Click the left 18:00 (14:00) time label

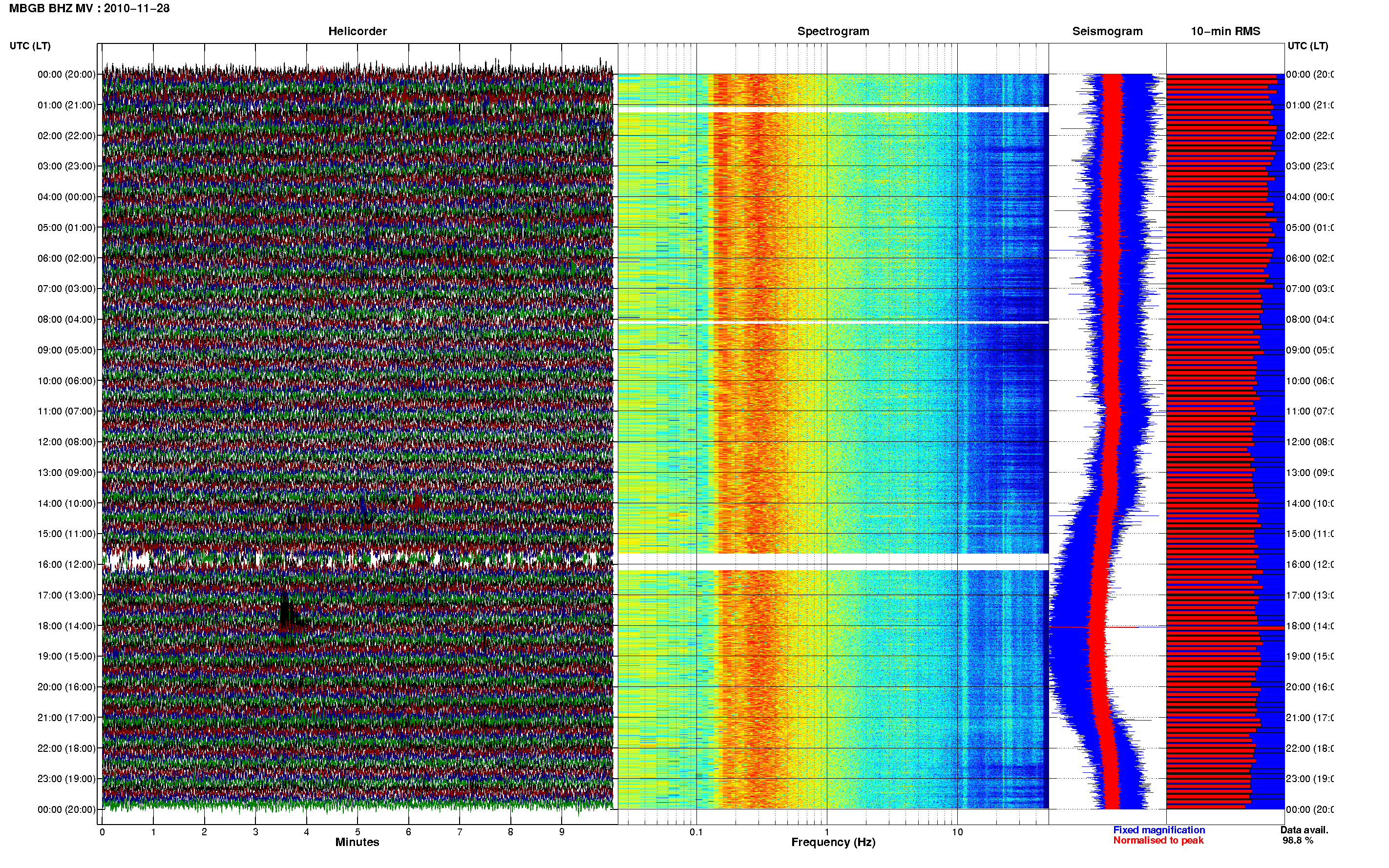[x=66, y=626]
